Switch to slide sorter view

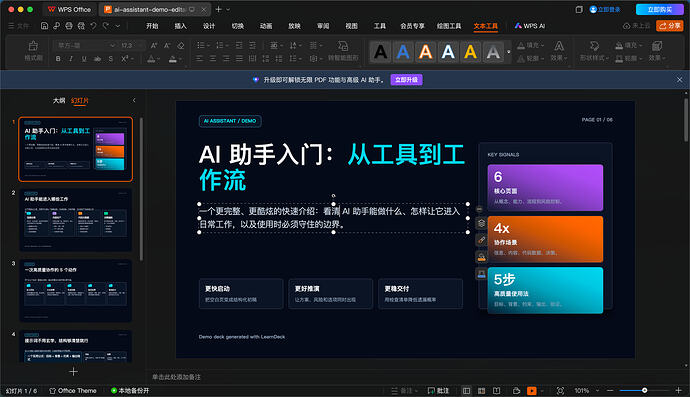[481, 390]
